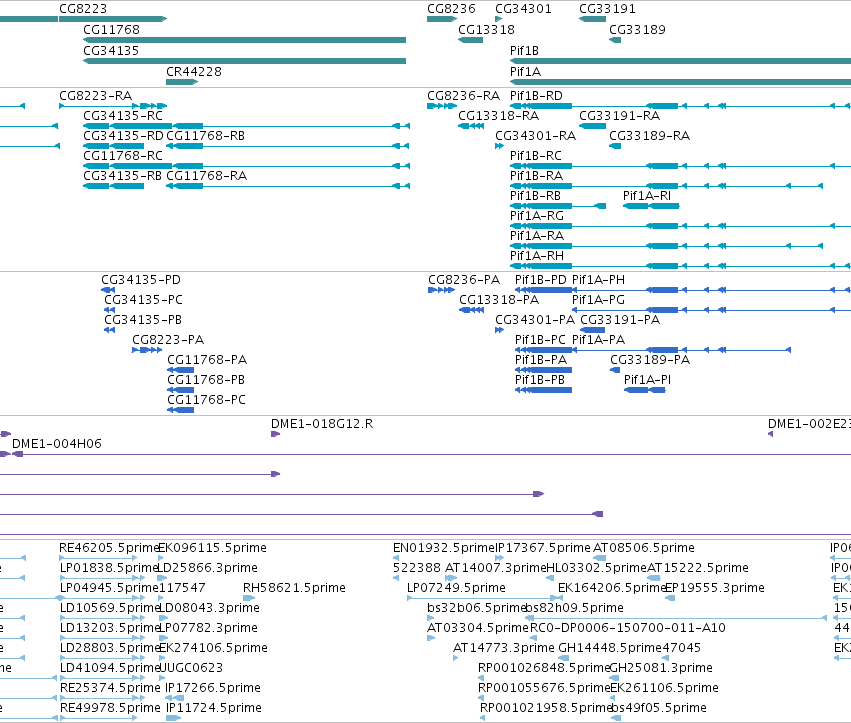Viewport: 851px width, 723px height.
Task: Open the CG13318-PA protein label
Action: 499,300
